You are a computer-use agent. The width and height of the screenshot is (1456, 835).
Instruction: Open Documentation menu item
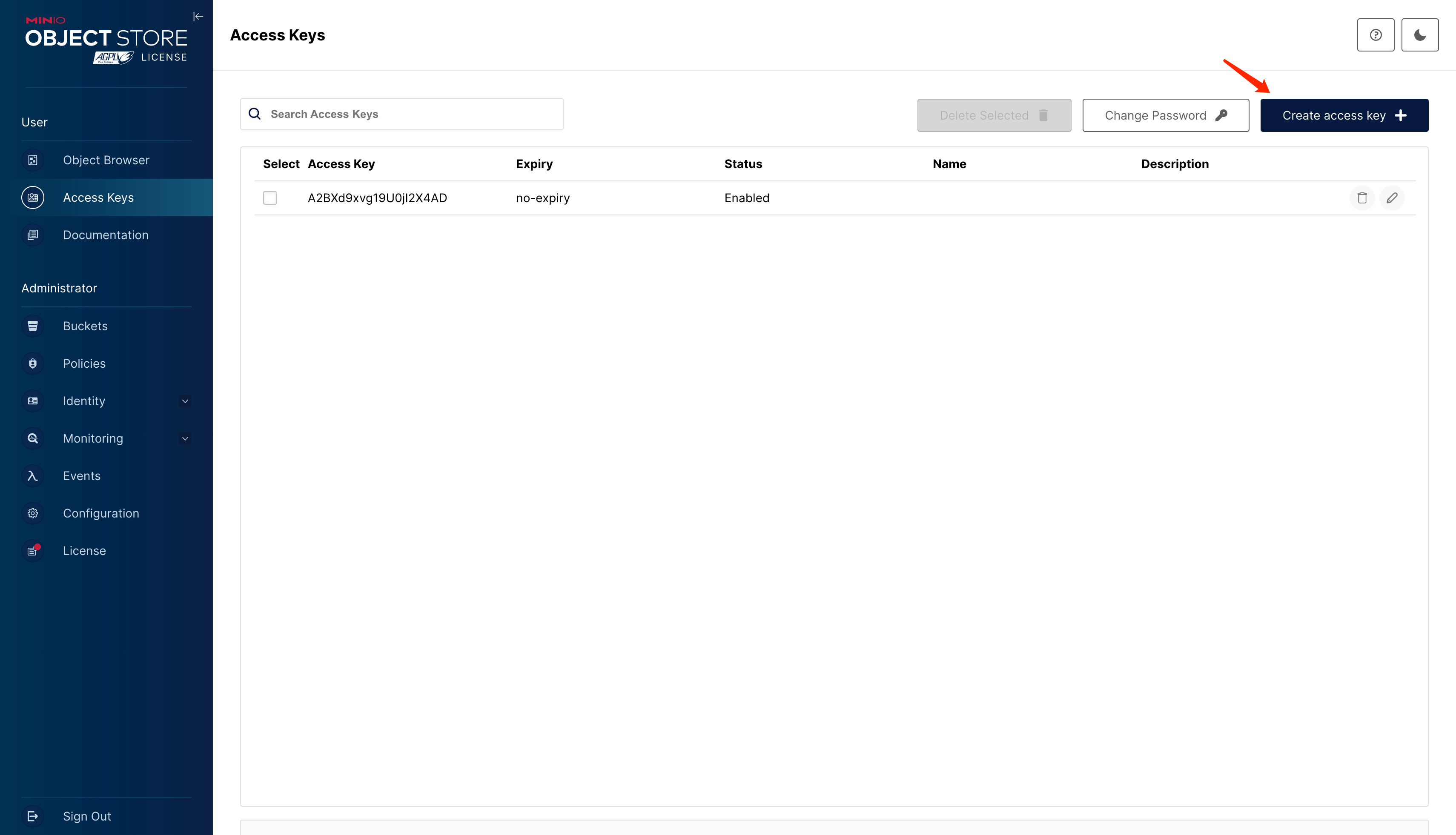pyautogui.click(x=106, y=235)
